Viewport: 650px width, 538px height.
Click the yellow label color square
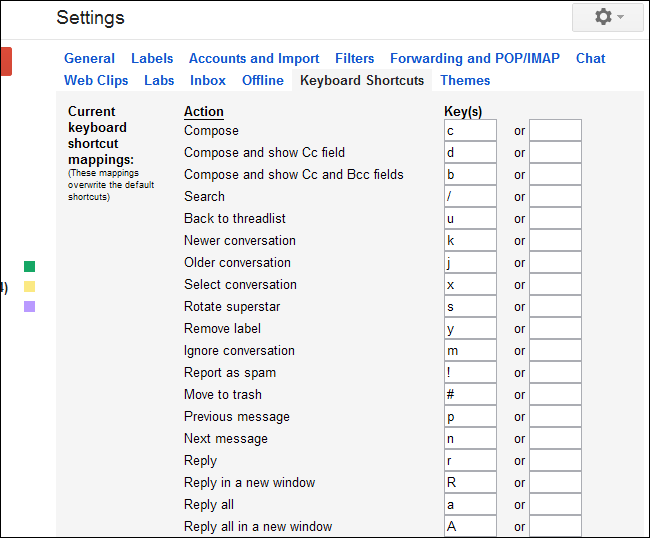pyautogui.click(x=30, y=286)
